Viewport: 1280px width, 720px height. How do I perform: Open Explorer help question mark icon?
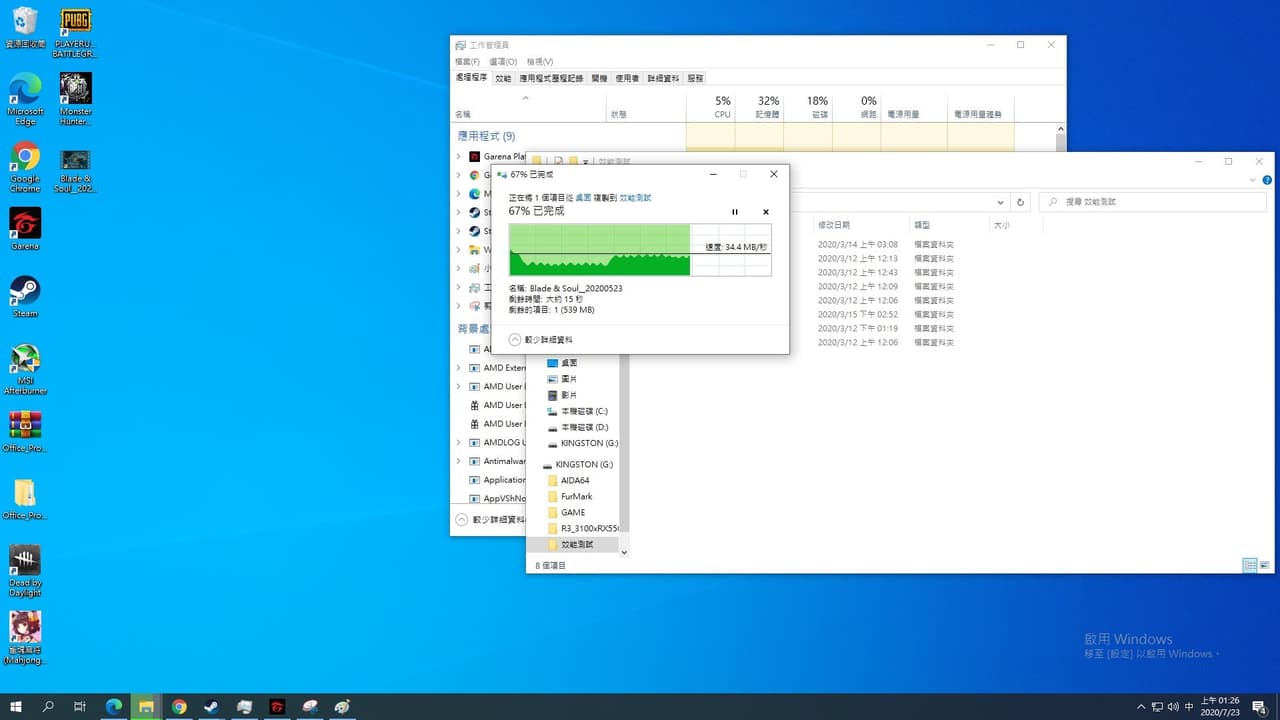[x=1267, y=181]
